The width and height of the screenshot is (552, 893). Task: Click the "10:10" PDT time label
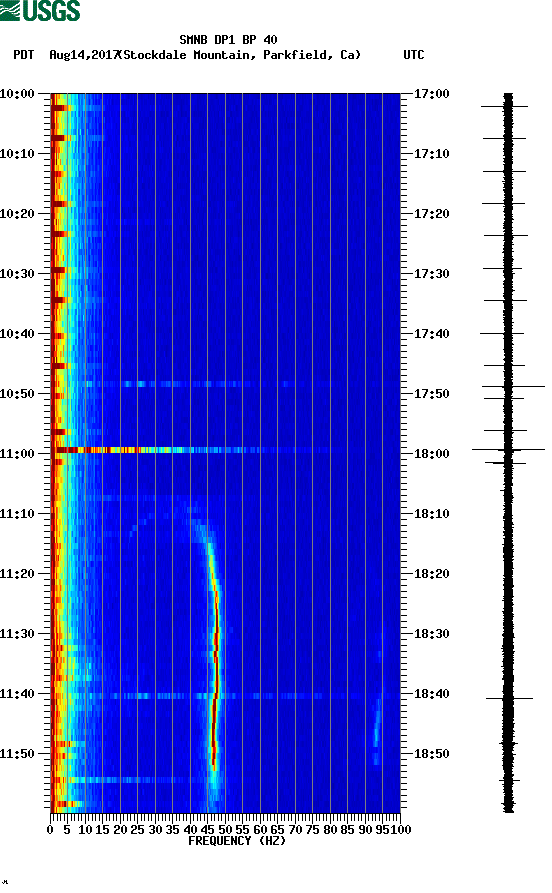tap(17, 153)
